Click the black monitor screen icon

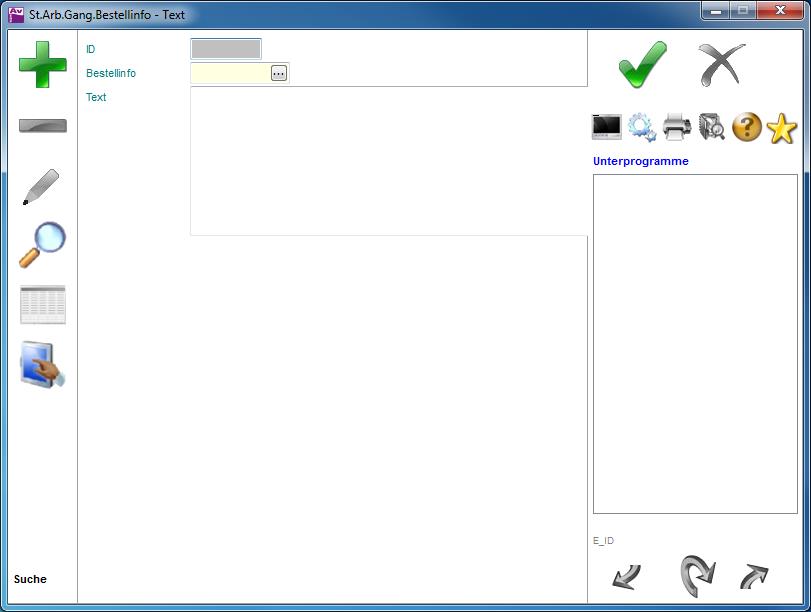coord(607,127)
